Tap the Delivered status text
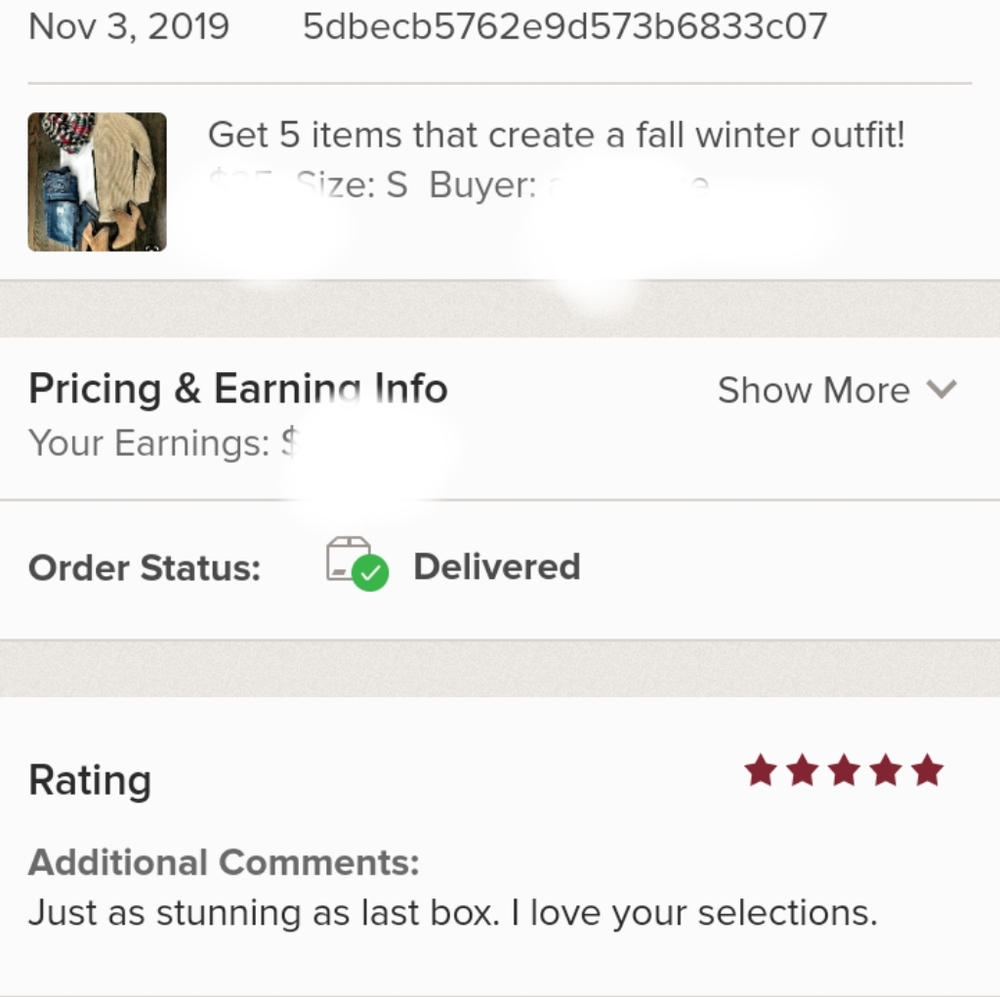 pyautogui.click(x=497, y=567)
